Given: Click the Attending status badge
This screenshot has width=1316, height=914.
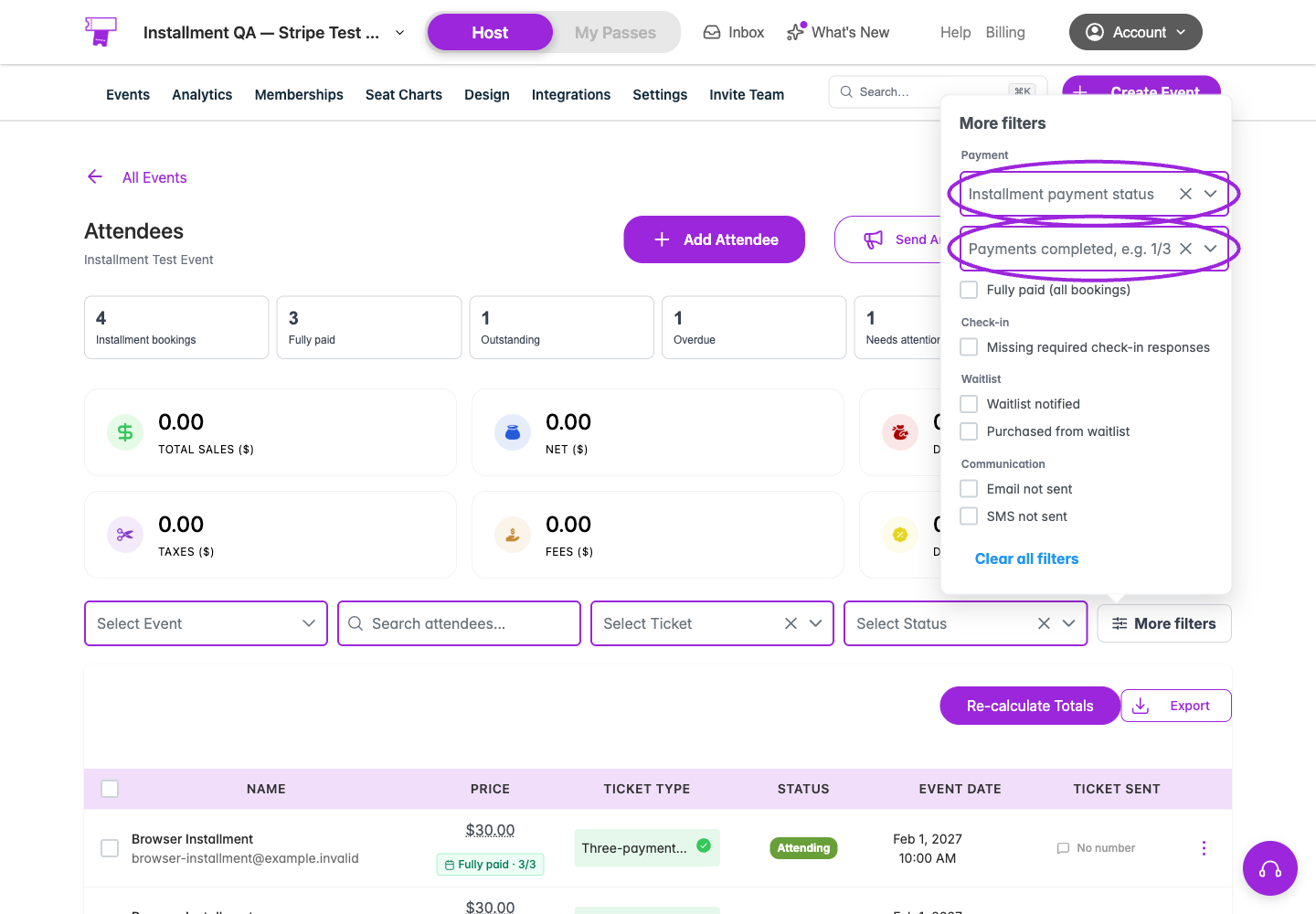Looking at the screenshot, I should point(803,848).
